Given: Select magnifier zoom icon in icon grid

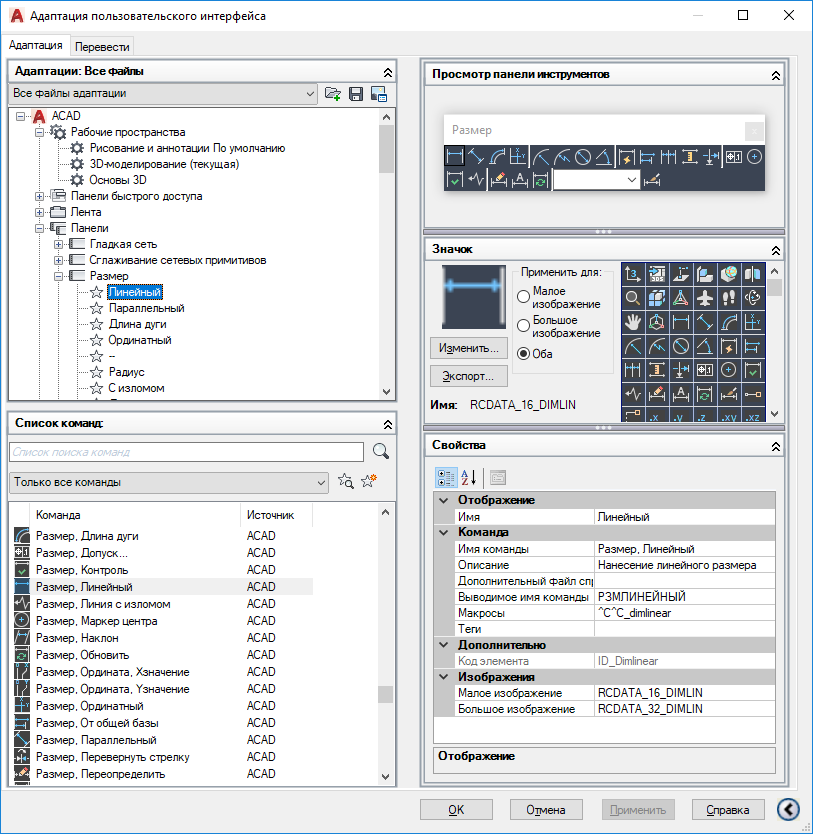Looking at the screenshot, I should (633, 298).
